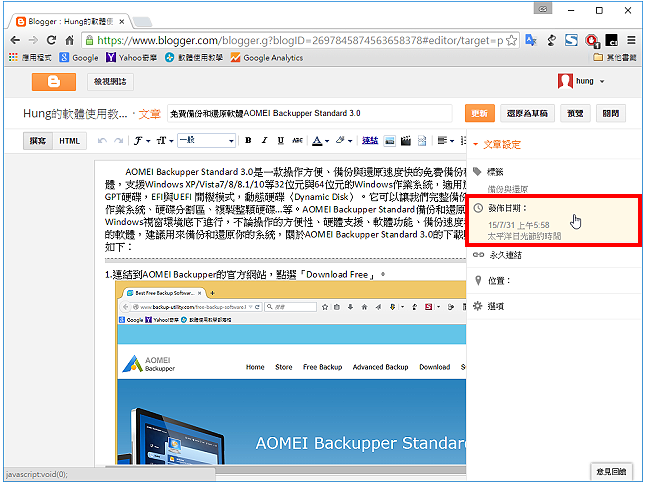Click the 文章 posts breadcrumb link
This screenshot has width=646, height=484.
point(149,114)
